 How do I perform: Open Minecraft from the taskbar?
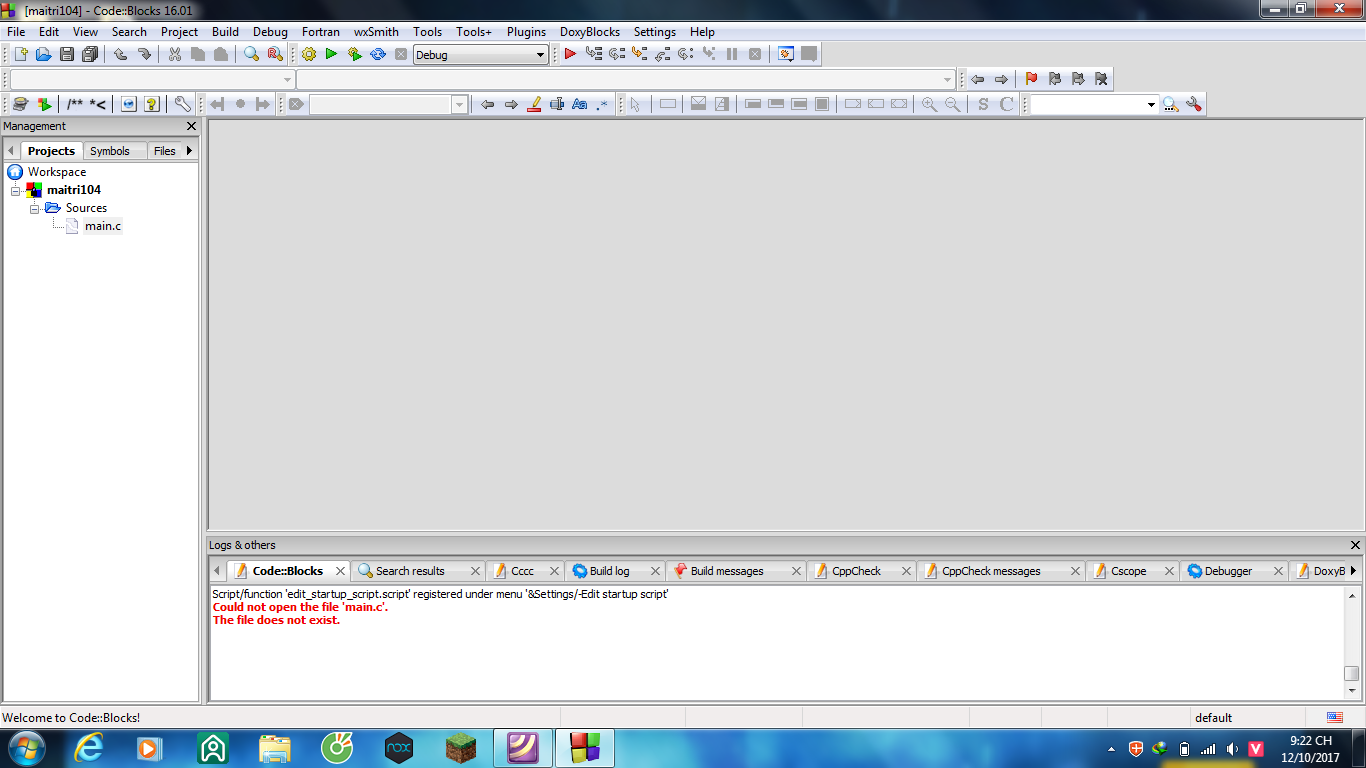pos(461,748)
